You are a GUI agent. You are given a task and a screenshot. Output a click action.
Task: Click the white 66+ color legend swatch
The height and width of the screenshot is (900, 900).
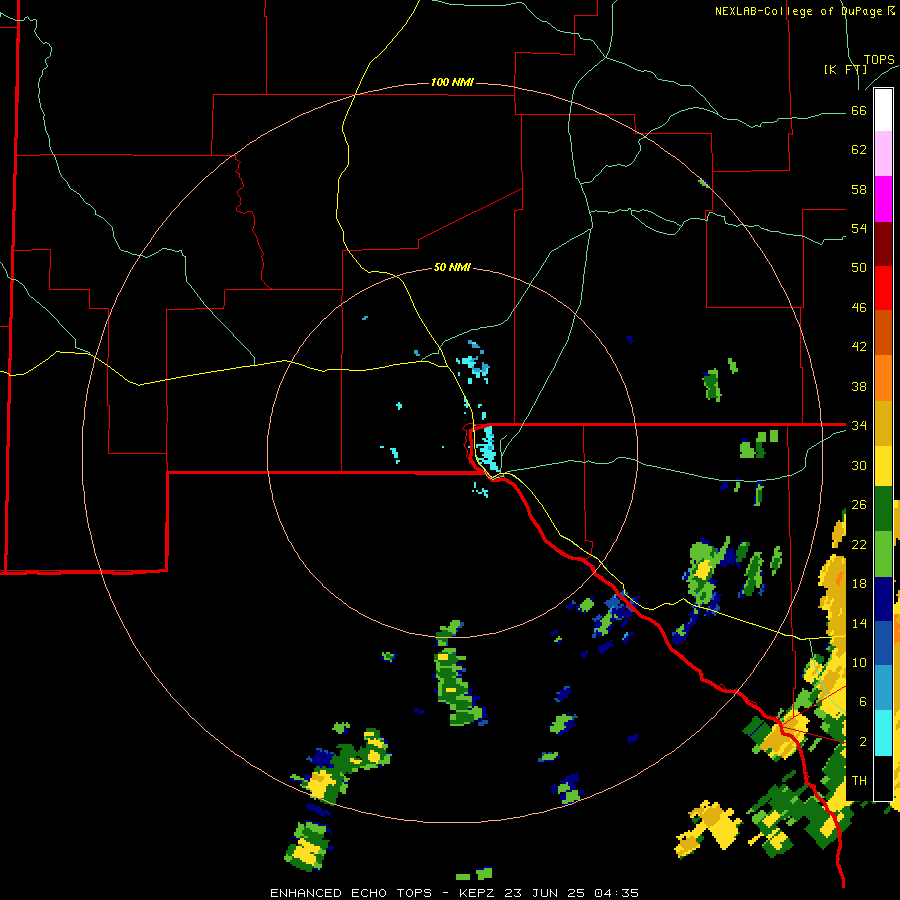(883, 110)
